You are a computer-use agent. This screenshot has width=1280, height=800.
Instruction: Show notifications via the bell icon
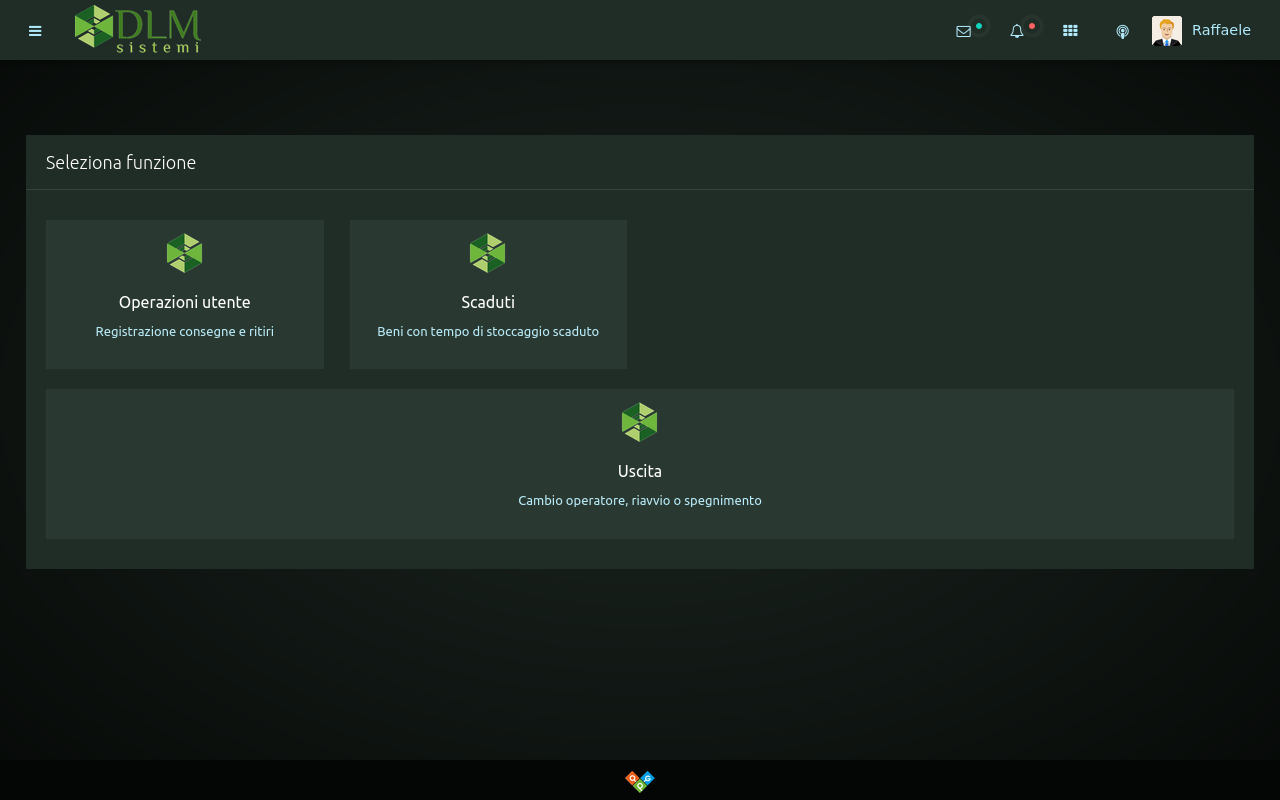(x=1017, y=31)
